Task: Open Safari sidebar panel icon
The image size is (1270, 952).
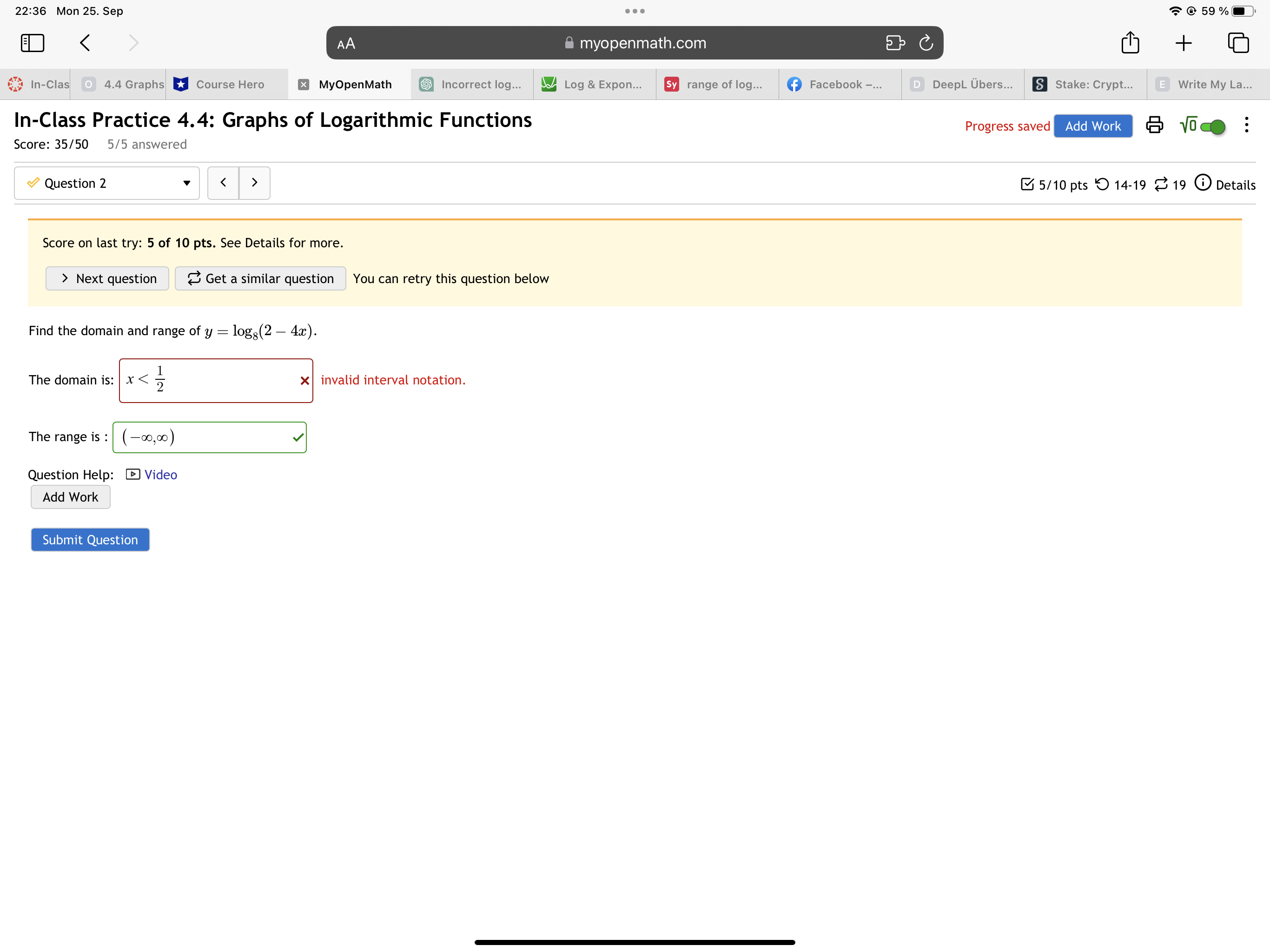Action: click(x=32, y=43)
